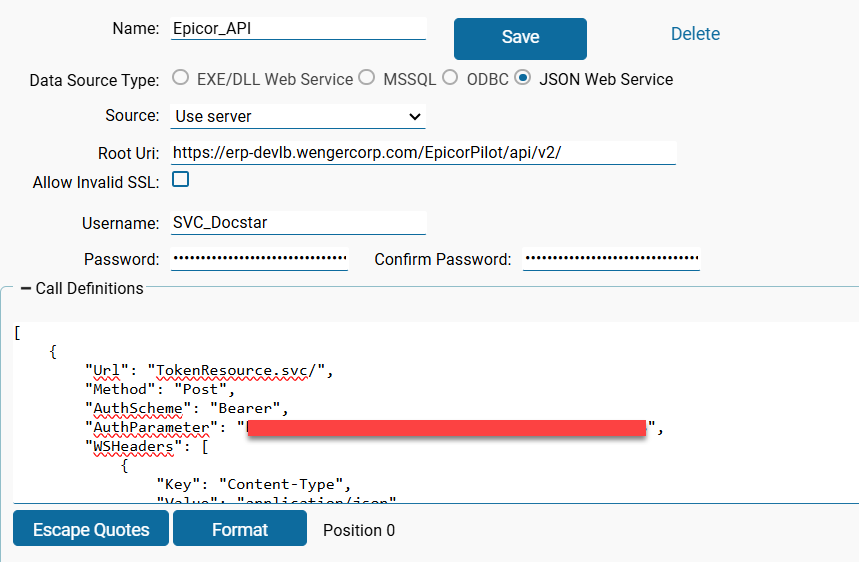Select EXE/DLL Web Service radio button
Viewport: 859px width, 562px height.
pyautogui.click(x=180, y=78)
